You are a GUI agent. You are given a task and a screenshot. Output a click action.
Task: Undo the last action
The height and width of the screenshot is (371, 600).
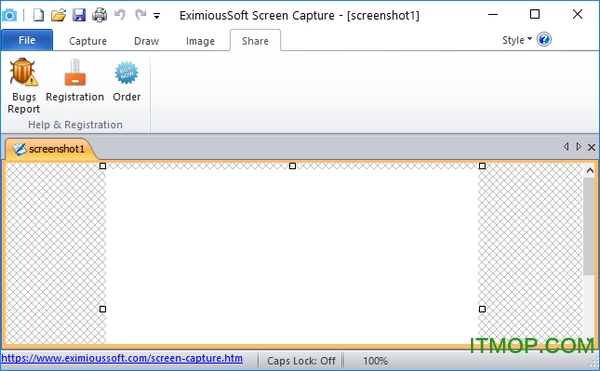[x=120, y=15]
